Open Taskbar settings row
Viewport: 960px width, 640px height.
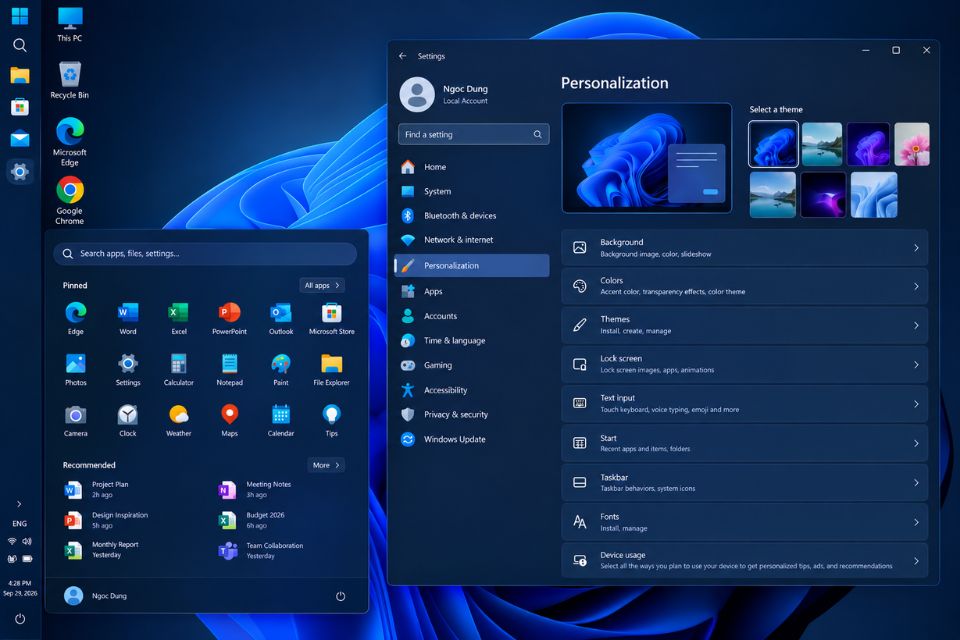coord(744,483)
